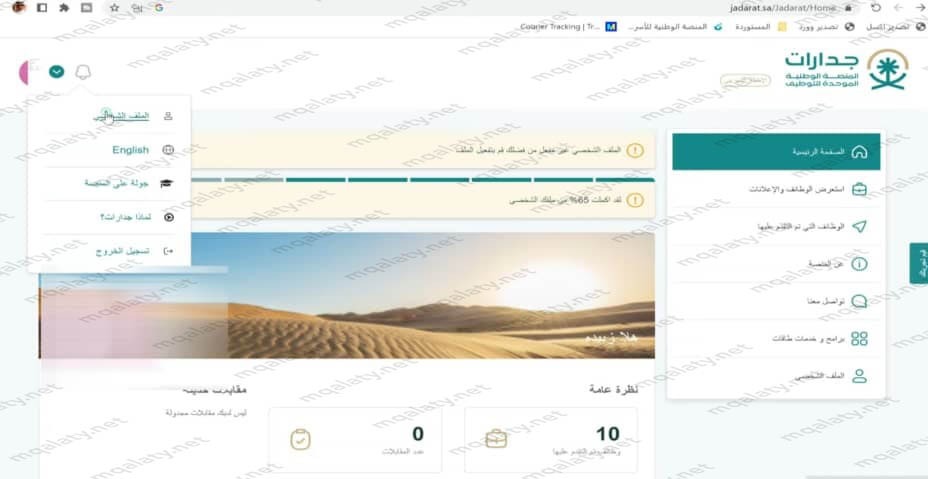928x479 pixels.
Task: Open the browser extensions puzzle icon
Action: (x=64, y=8)
